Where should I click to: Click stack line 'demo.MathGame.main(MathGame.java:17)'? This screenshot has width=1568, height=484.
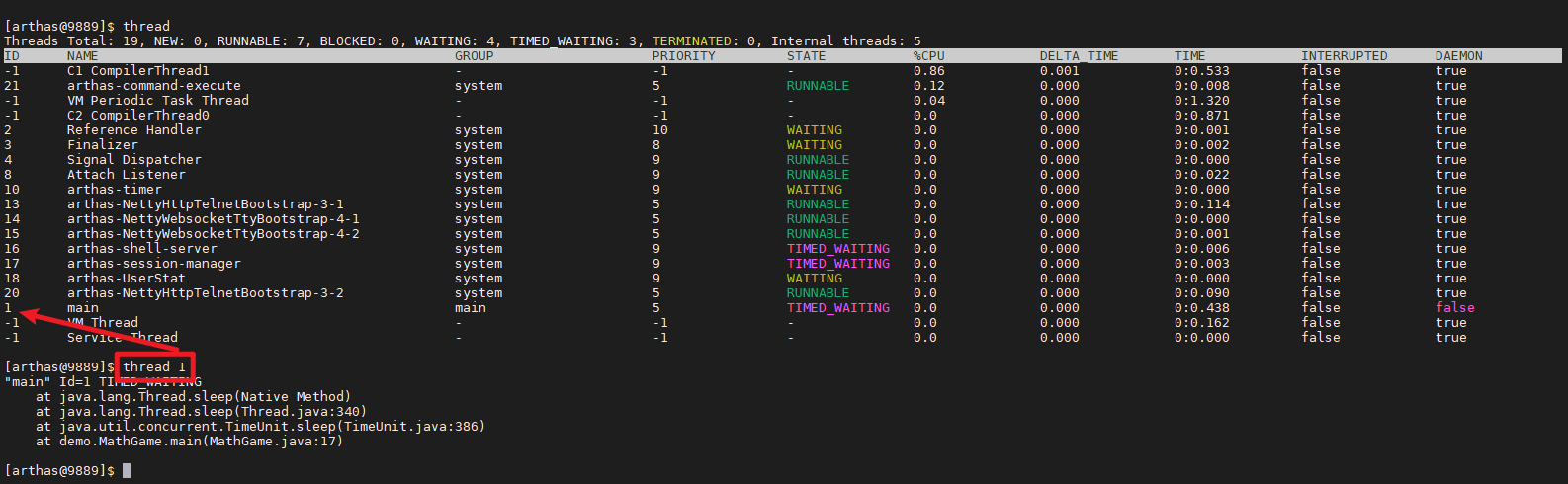pyautogui.click(x=202, y=442)
